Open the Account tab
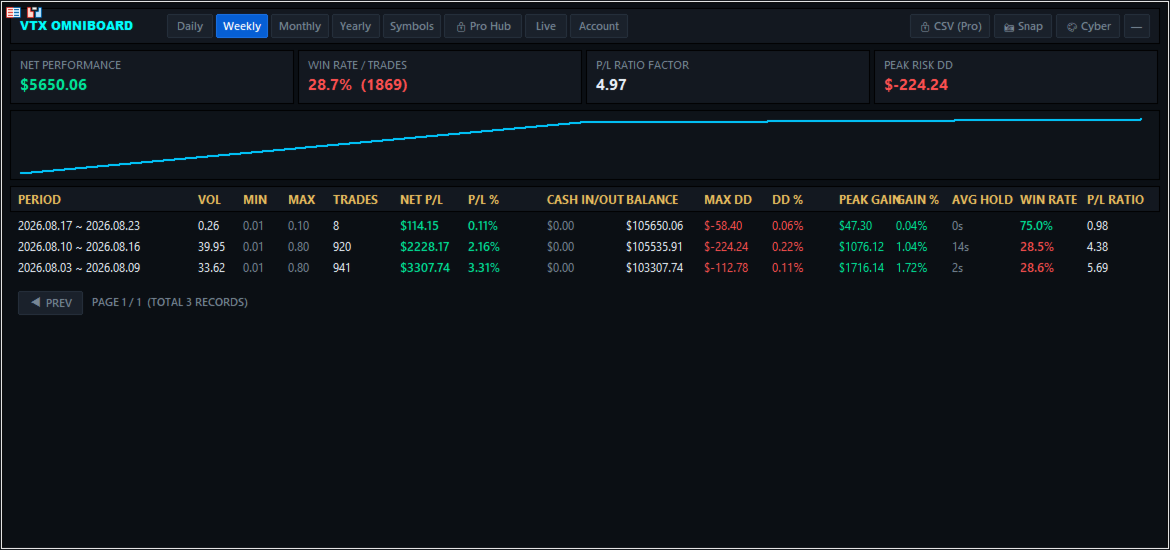 (599, 26)
